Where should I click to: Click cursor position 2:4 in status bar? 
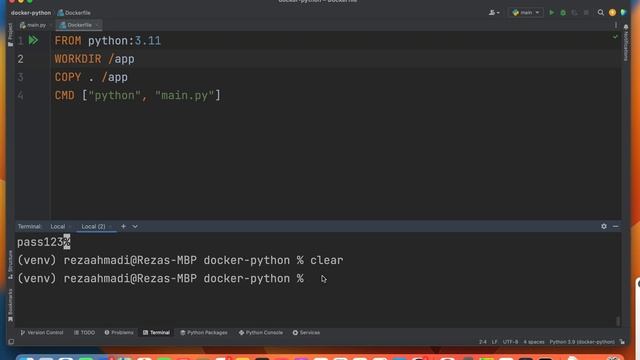(x=483, y=342)
